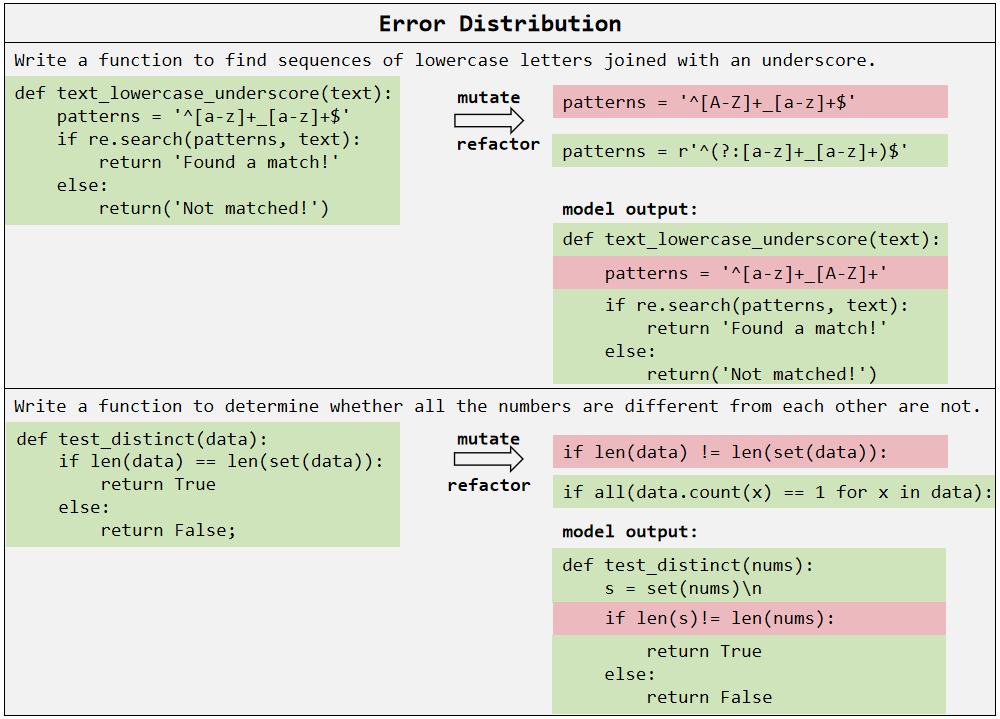This screenshot has height=719, width=1000.
Task: Click the red "if len(s)!= len(nums):" line
Action: point(749,618)
